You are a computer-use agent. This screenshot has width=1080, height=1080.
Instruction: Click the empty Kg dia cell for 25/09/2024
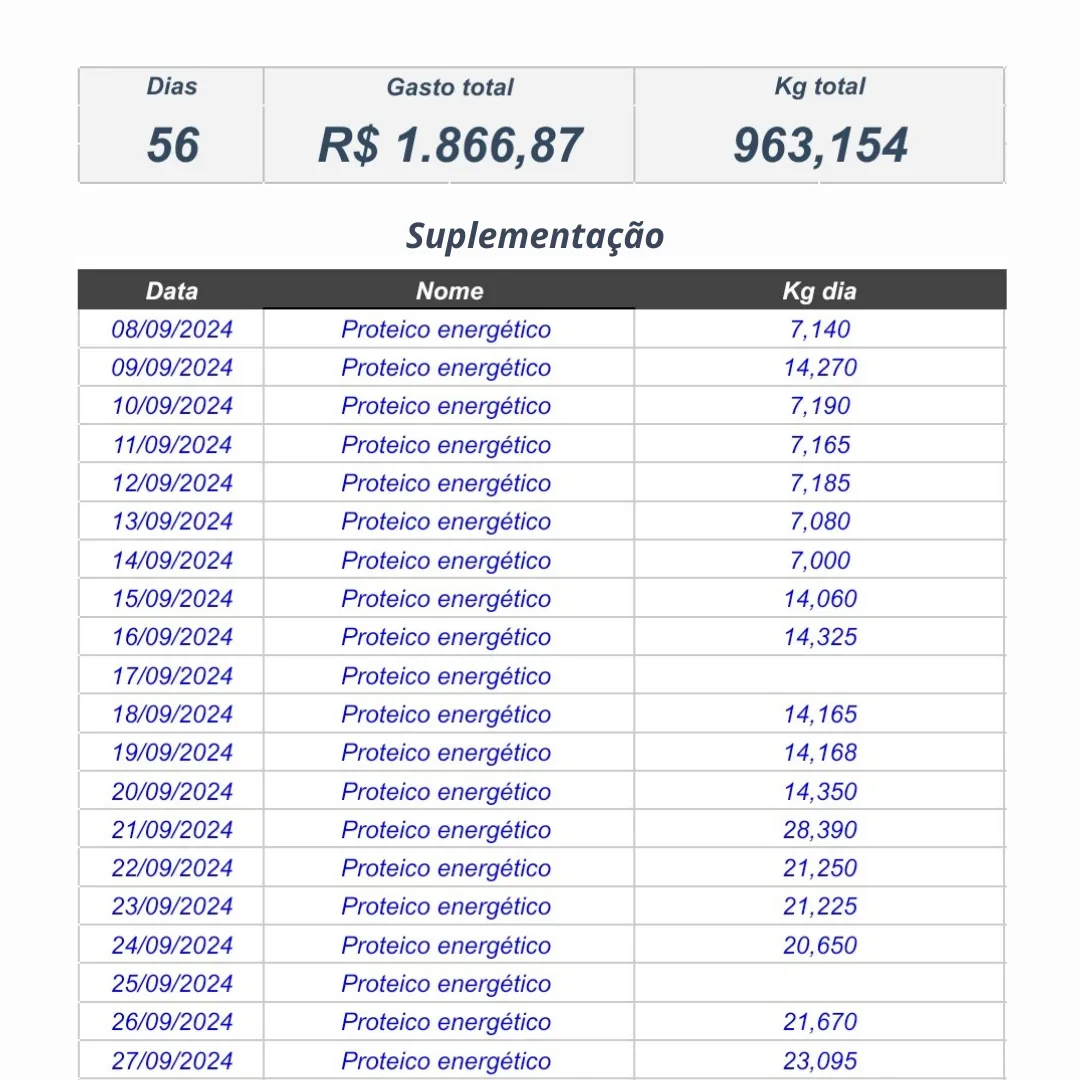click(820, 984)
